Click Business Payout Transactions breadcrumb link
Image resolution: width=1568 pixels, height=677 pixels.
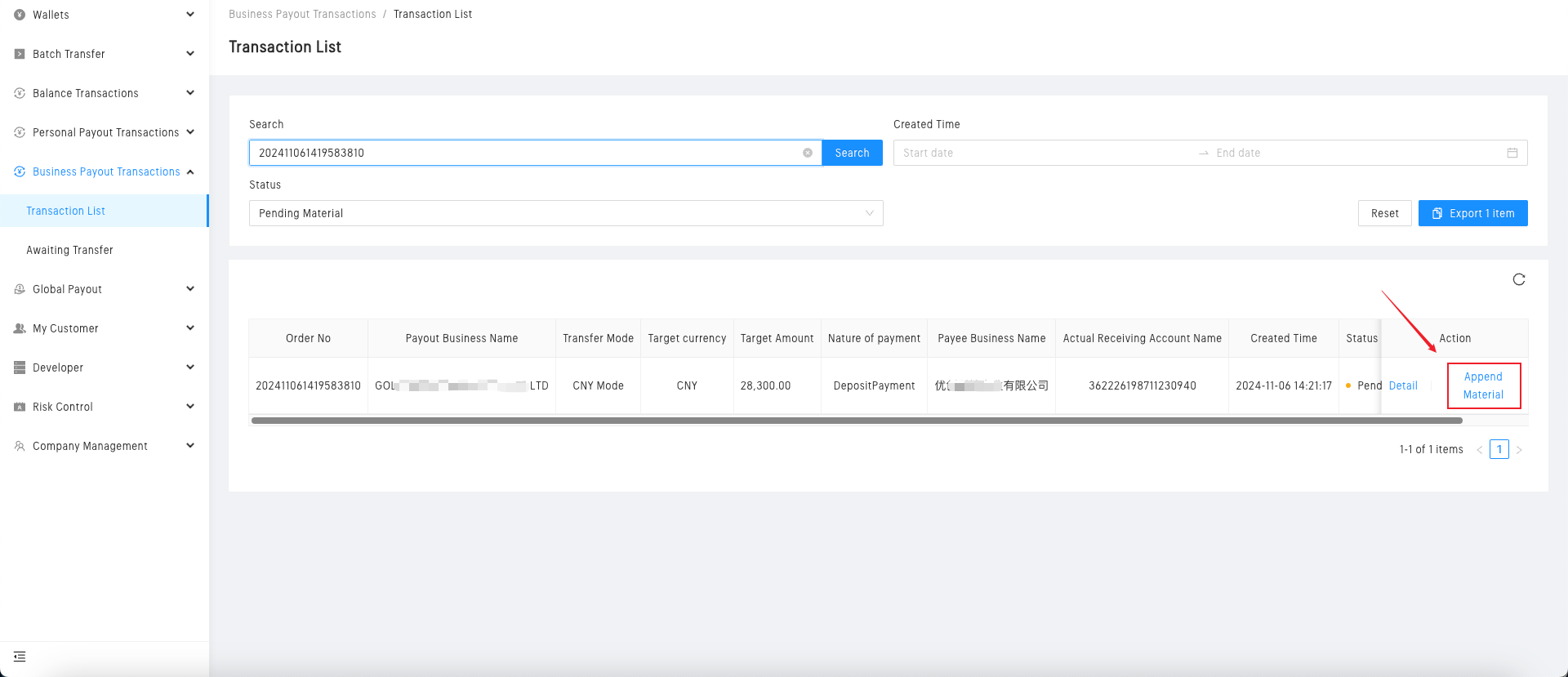[x=302, y=14]
